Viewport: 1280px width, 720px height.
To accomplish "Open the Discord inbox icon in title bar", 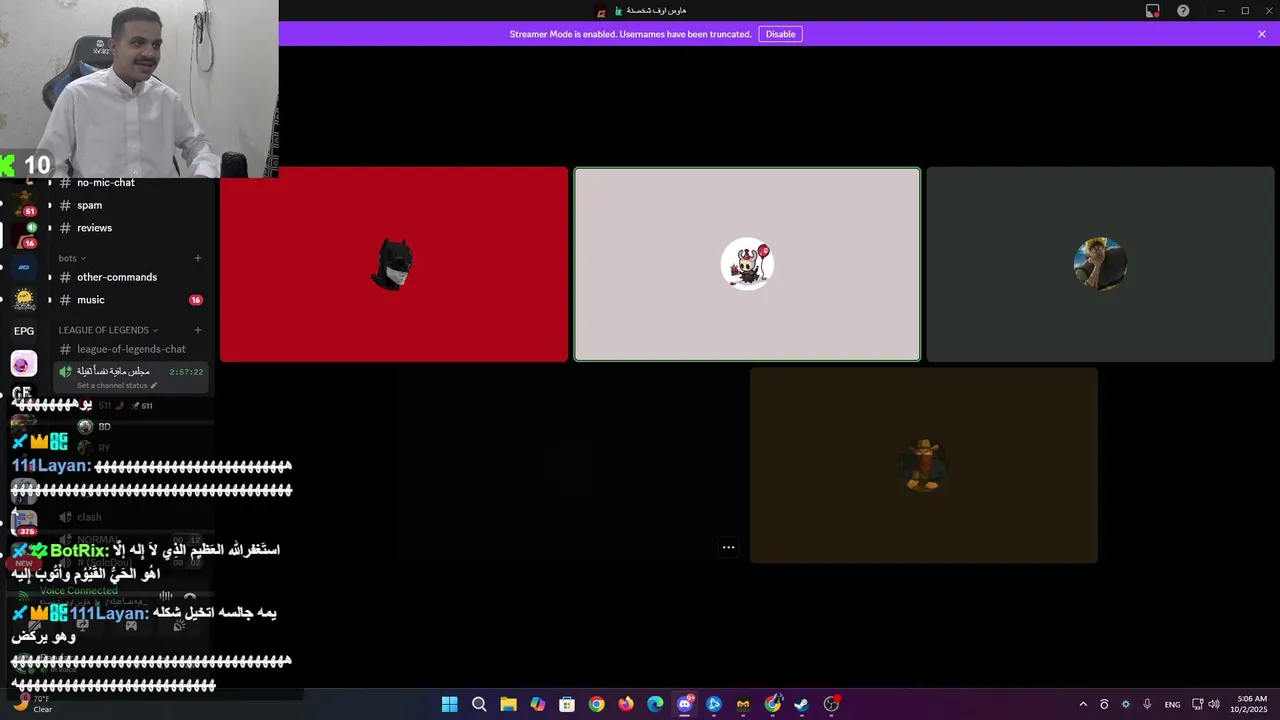I will click(x=1153, y=11).
